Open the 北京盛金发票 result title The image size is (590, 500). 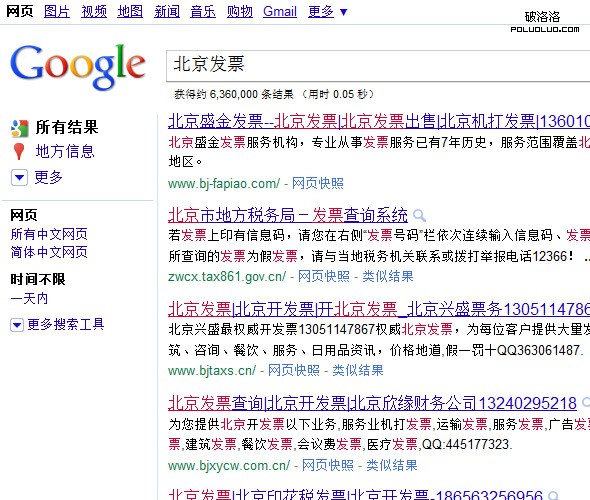click(379, 121)
